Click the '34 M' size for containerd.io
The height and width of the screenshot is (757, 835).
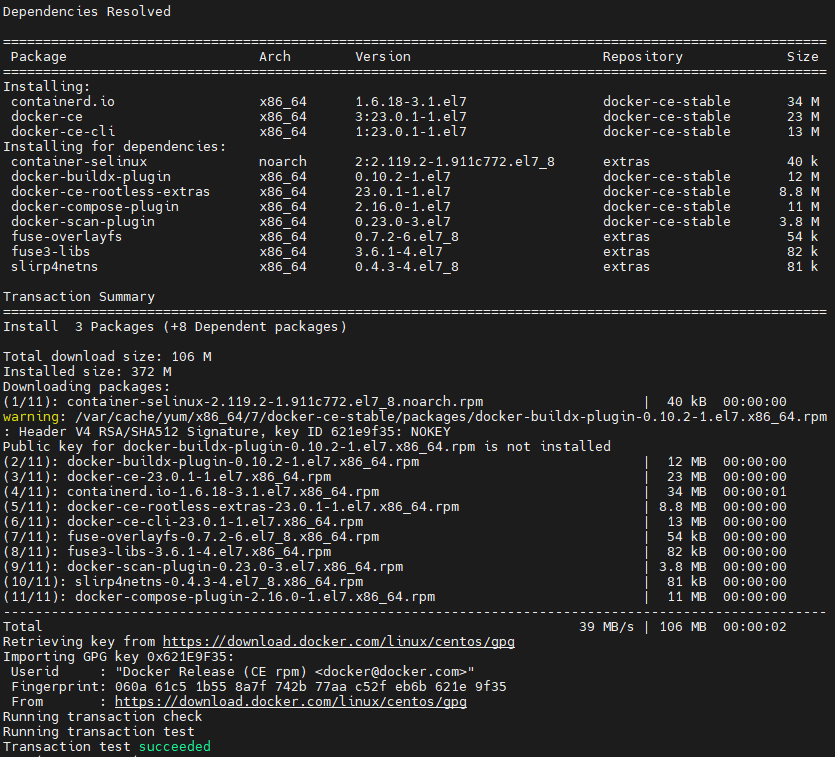click(803, 102)
